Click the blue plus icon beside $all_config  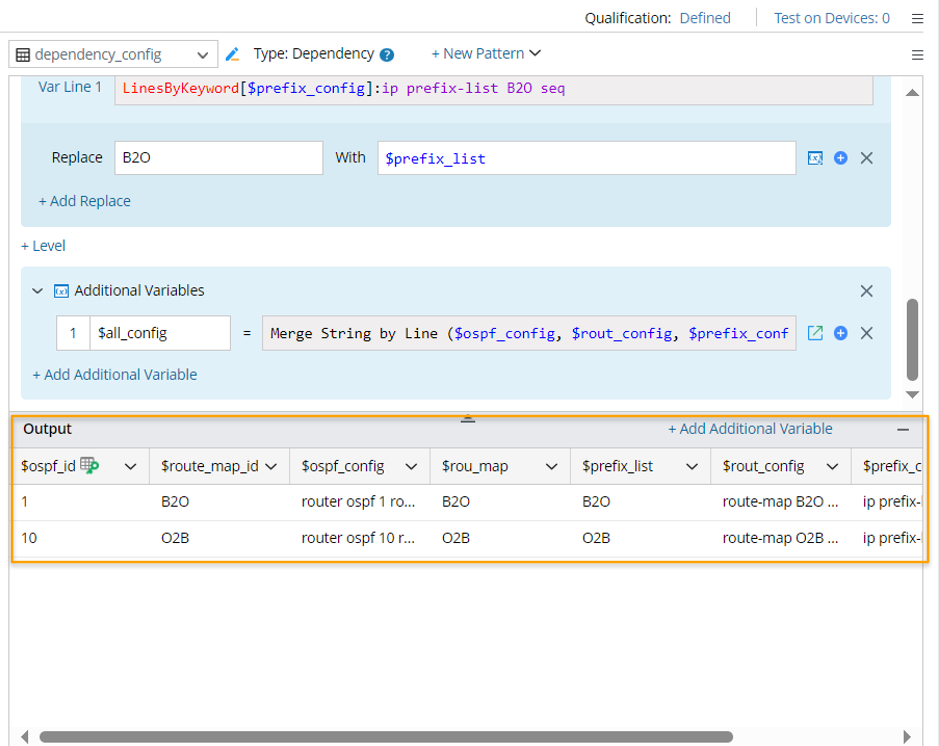[841, 333]
